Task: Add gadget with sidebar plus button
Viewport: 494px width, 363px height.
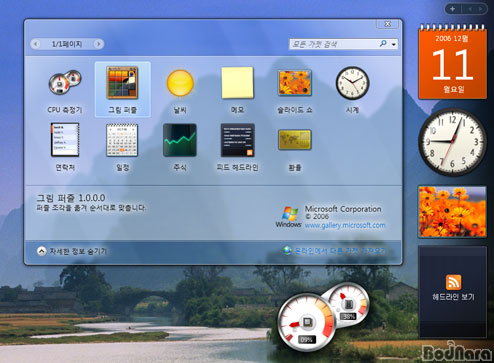Action: tap(453, 9)
